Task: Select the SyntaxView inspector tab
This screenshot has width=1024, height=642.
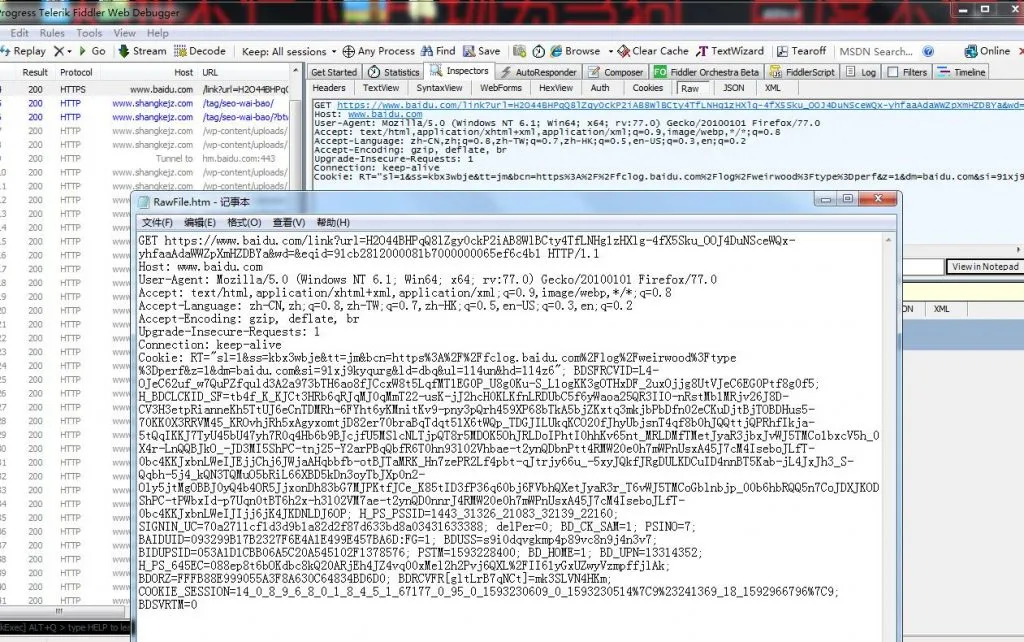Action: (439, 88)
